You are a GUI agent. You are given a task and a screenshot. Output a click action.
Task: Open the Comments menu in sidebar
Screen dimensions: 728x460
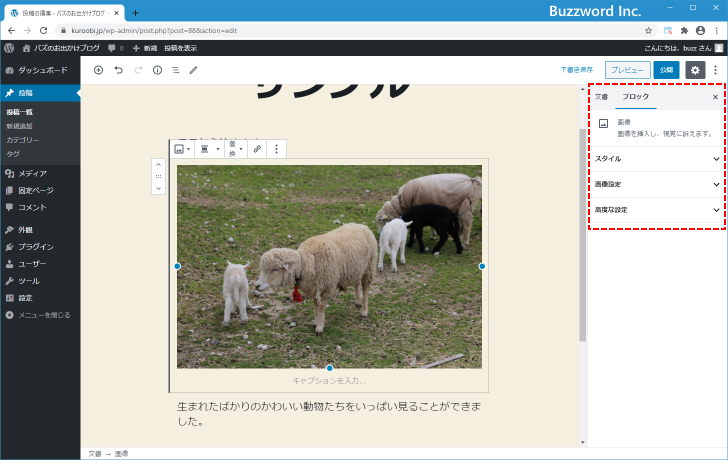[40, 207]
